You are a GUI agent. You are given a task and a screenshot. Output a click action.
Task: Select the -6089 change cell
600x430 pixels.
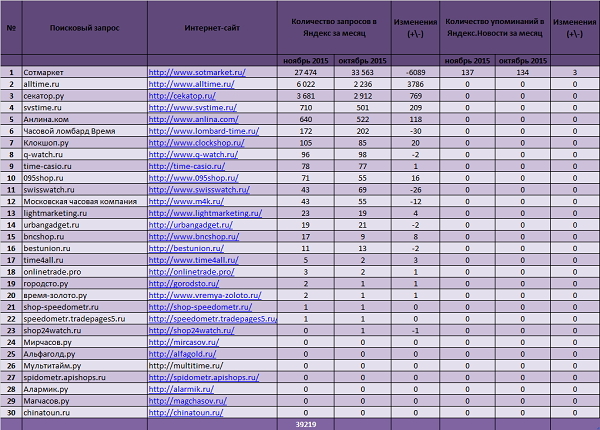pyautogui.click(x=415, y=72)
